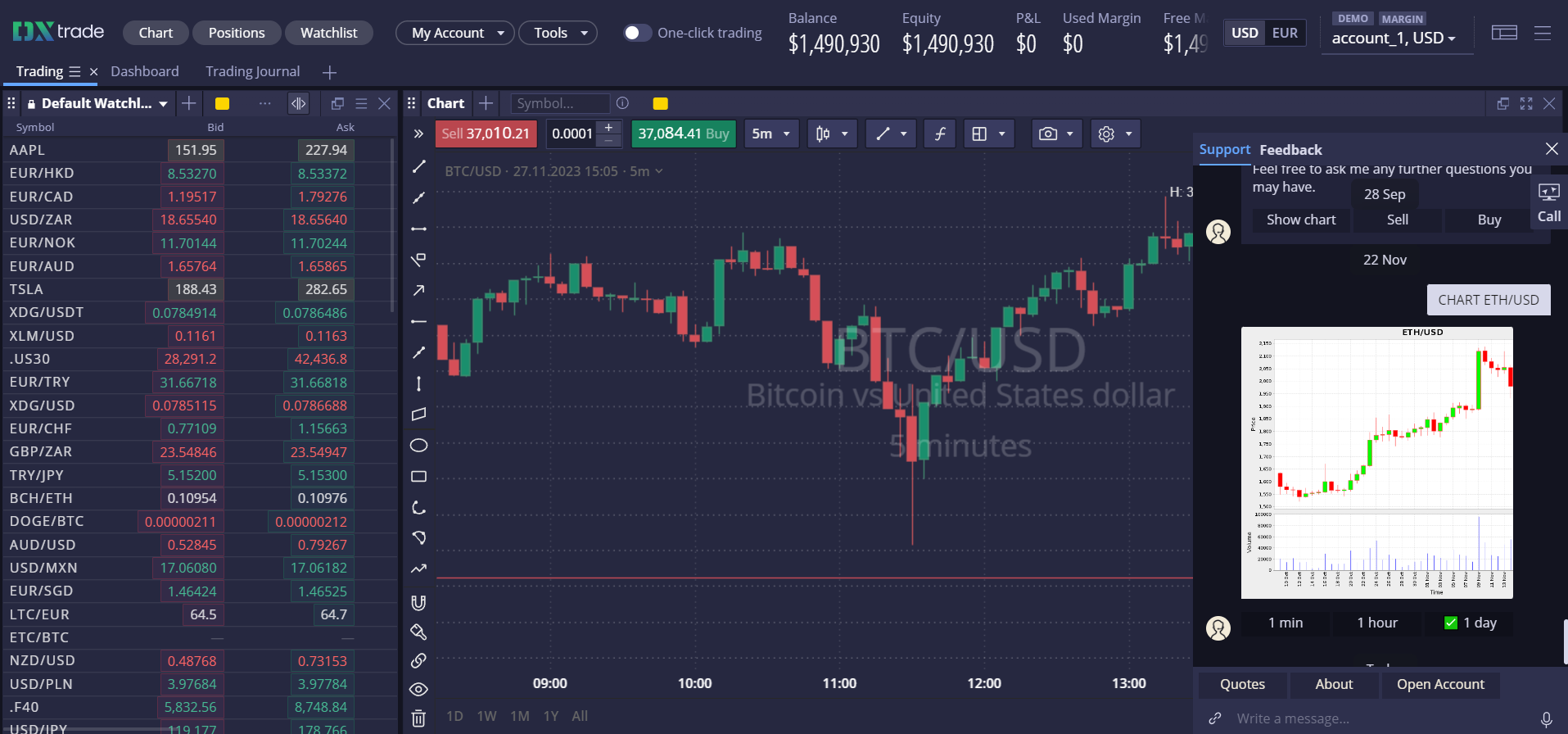Viewport: 1568px width, 734px height.
Task: Expand the My Account dropdown menu
Action: tap(456, 33)
